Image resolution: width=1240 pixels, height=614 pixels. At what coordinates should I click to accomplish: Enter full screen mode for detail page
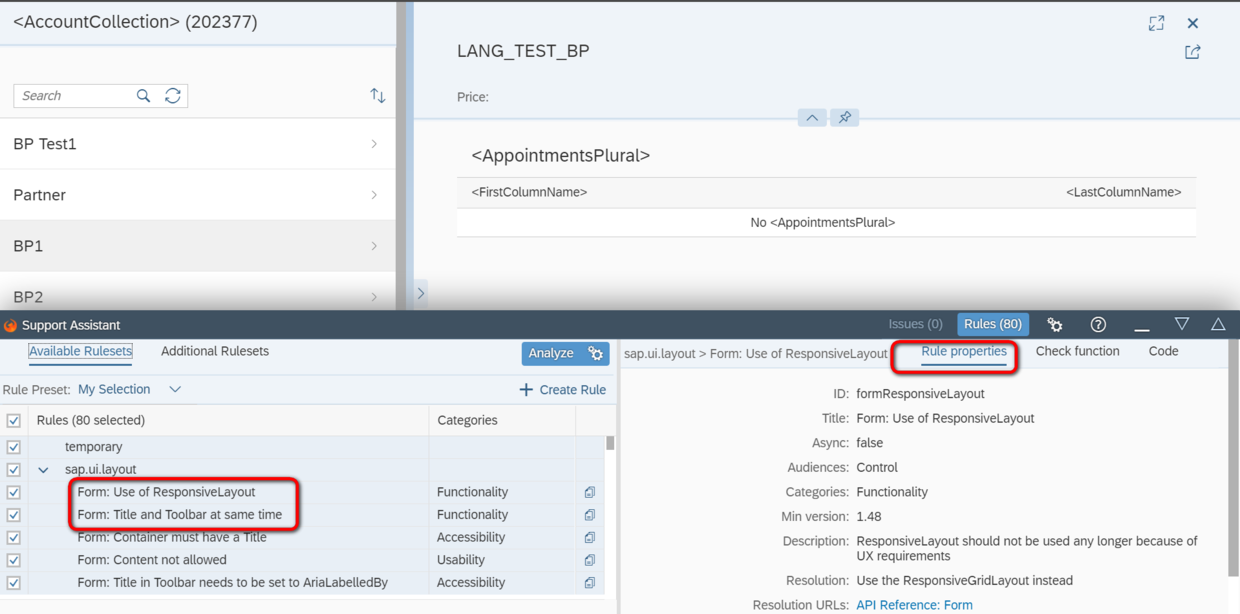[x=1156, y=23]
